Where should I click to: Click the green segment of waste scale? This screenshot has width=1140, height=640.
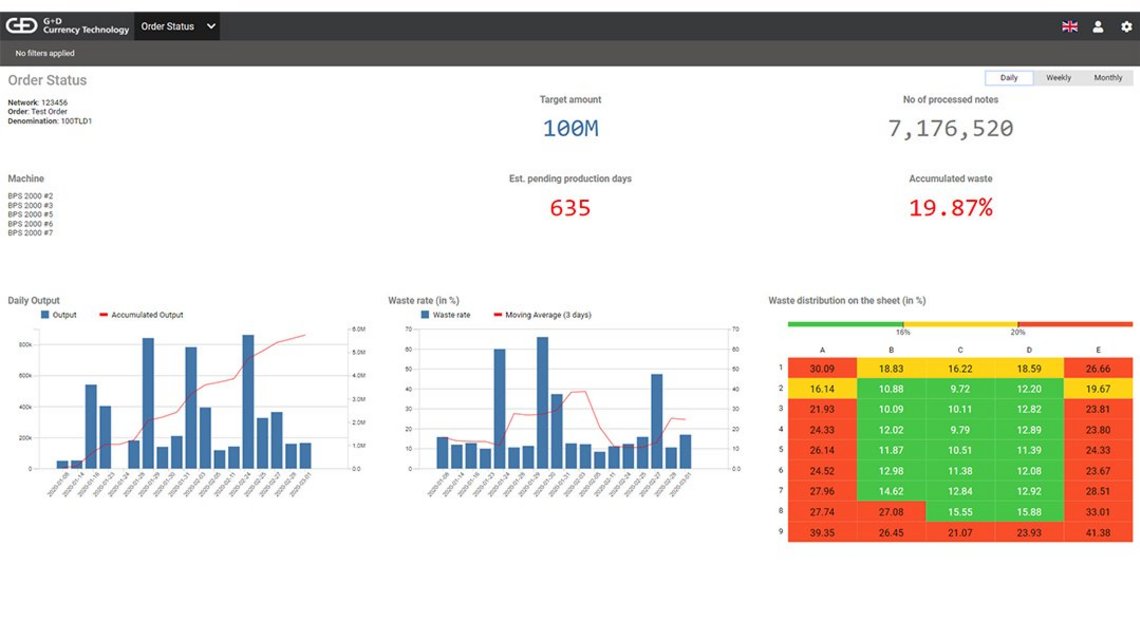[845, 324]
